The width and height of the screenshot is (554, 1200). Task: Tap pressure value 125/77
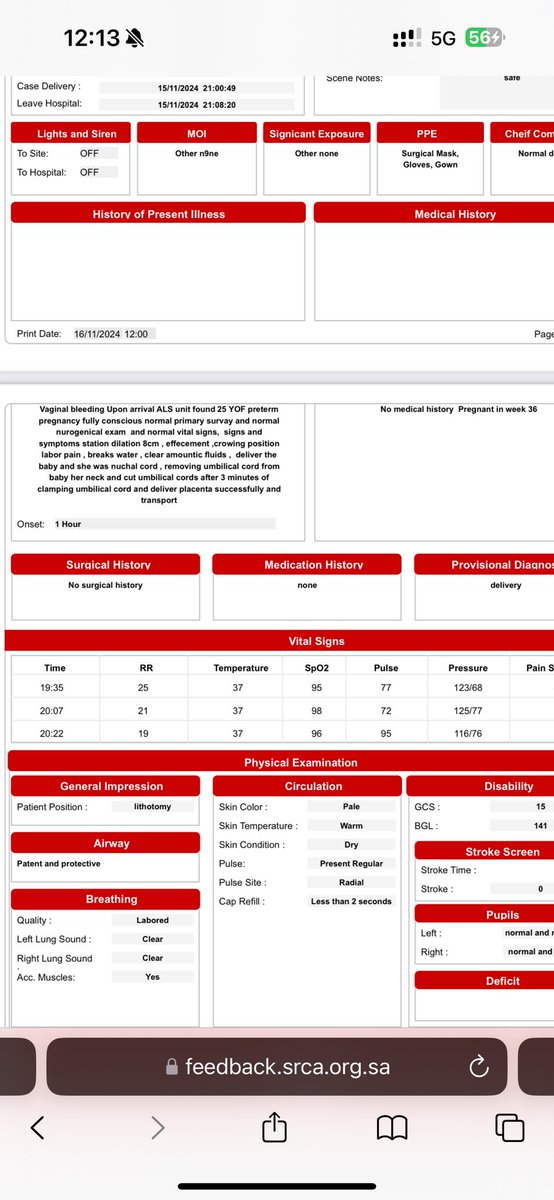(x=468, y=711)
